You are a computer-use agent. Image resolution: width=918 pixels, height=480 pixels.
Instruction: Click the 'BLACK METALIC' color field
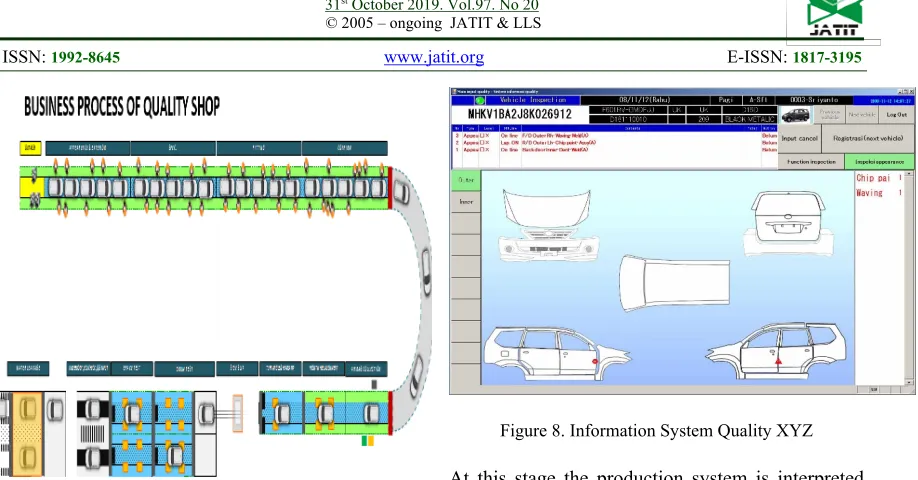(750, 119)
